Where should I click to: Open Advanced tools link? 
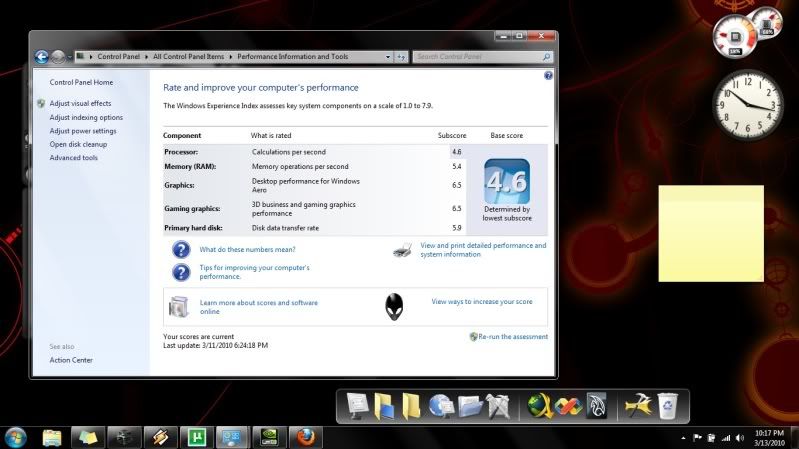(73, 158)
